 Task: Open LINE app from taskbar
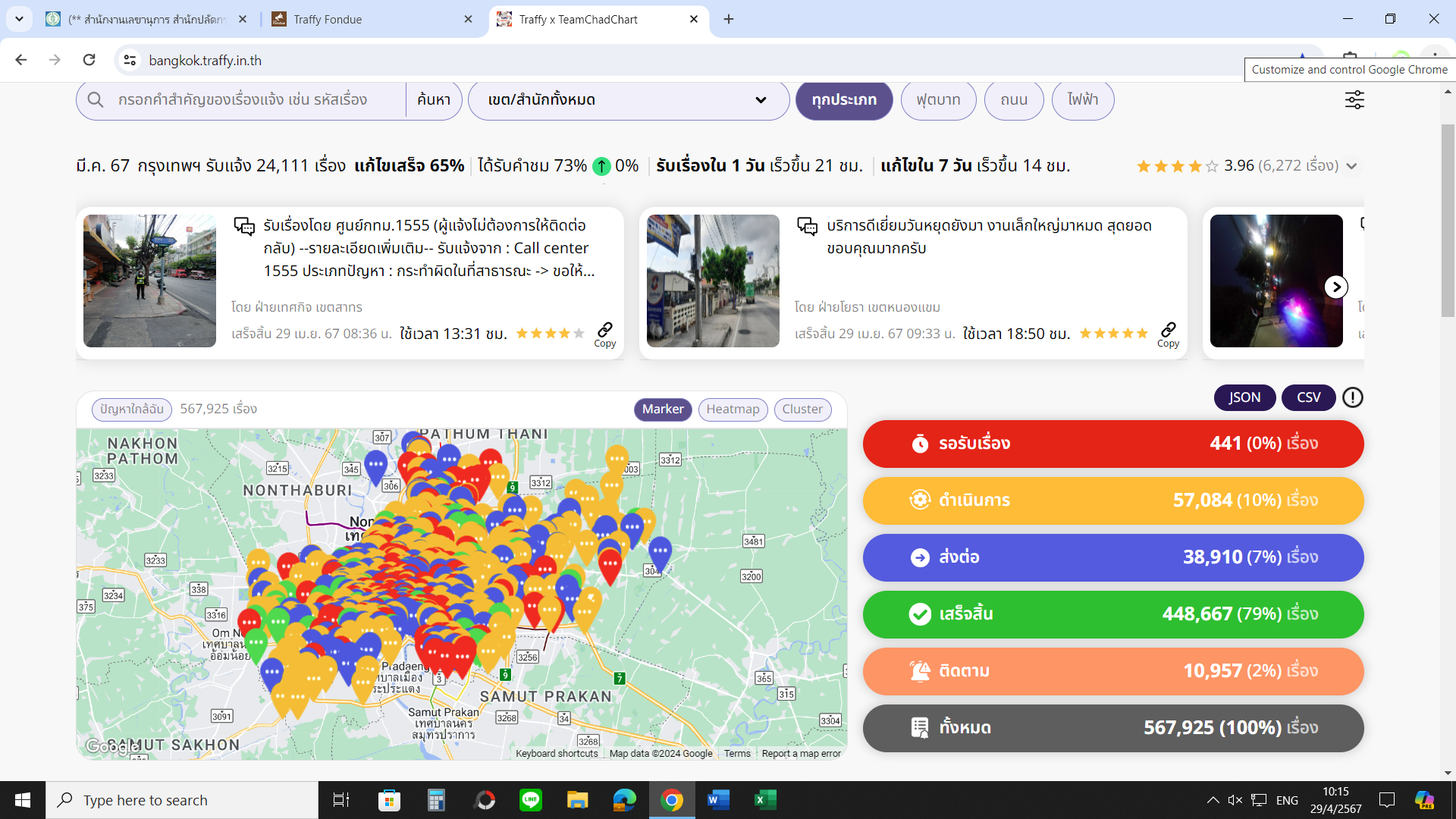[x=531, y=800]
